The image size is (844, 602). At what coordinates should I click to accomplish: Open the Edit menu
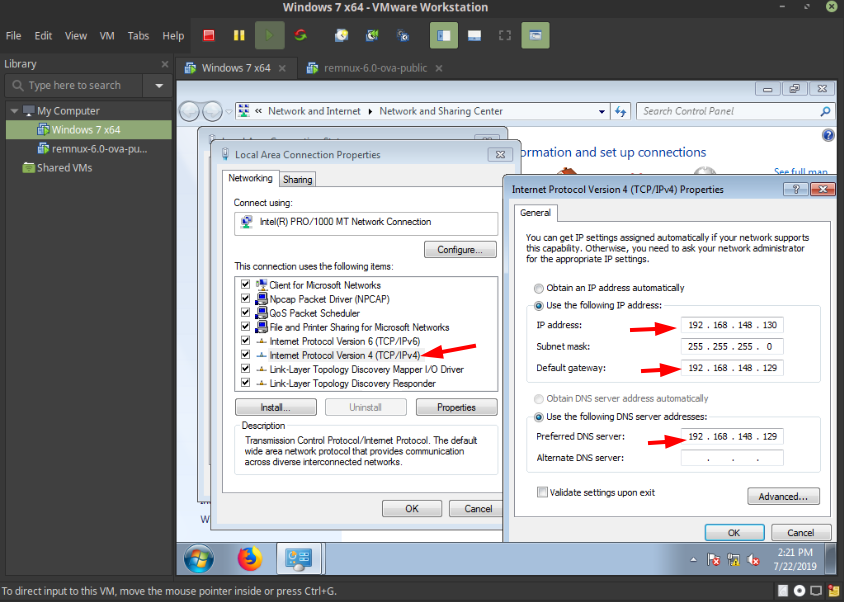pyautogui.click(x=43, y=36)
